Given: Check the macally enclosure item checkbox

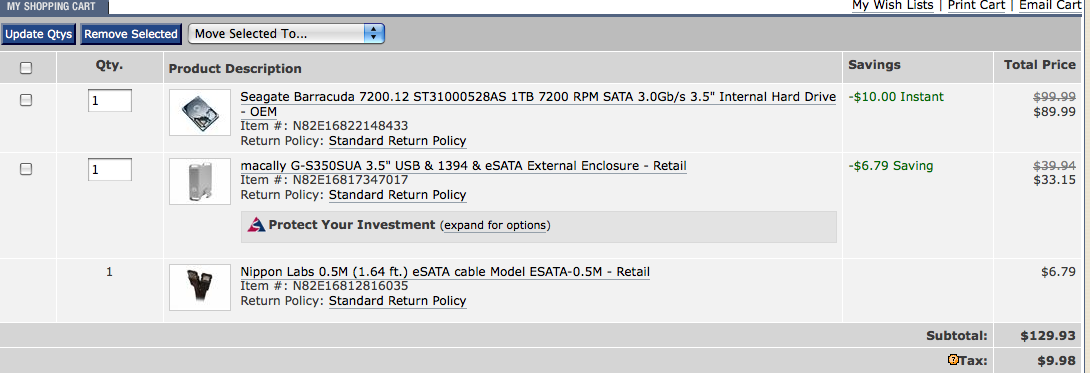Looking at the screenshot, I should (26, 169).
